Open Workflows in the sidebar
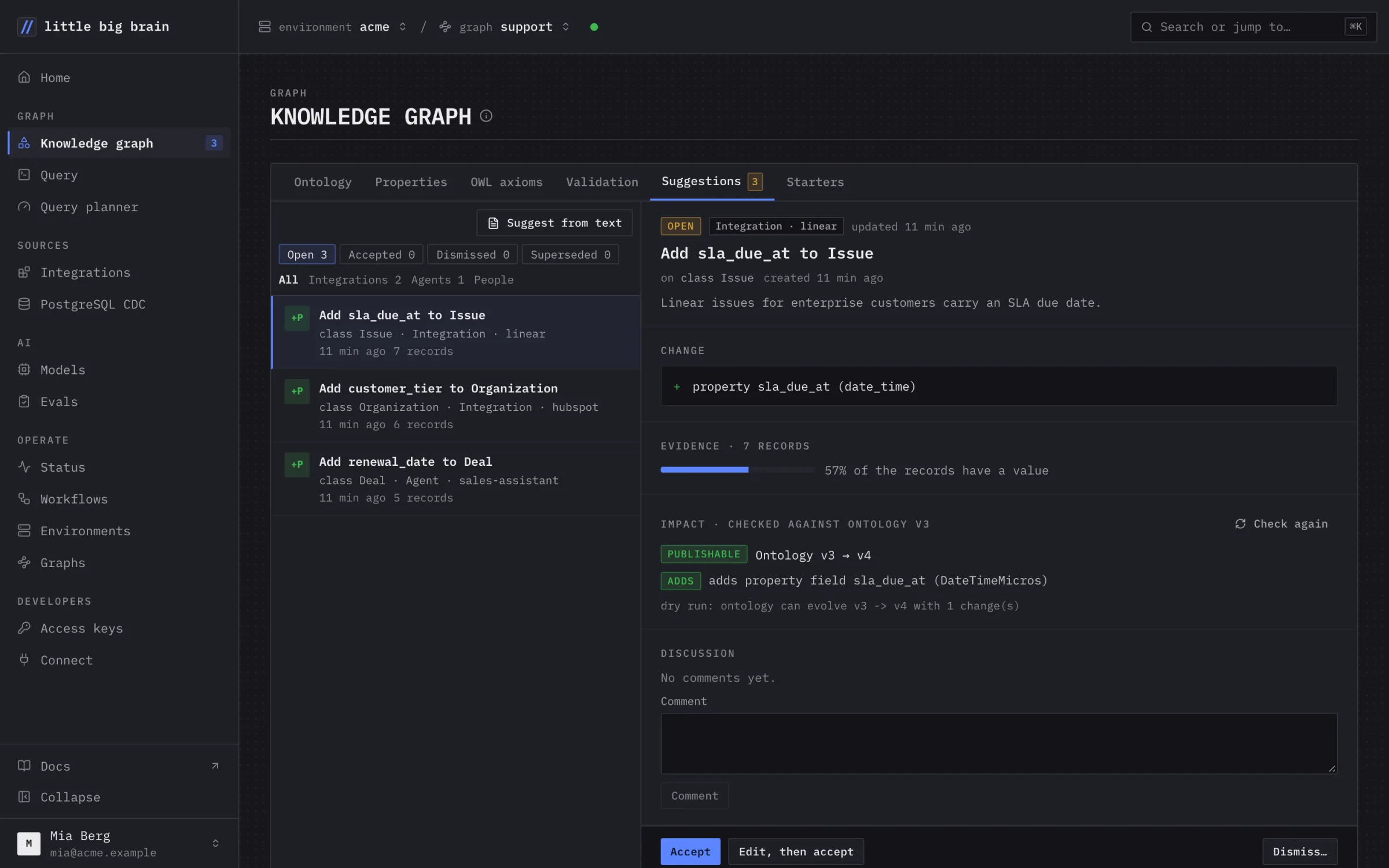The height and width of the screenshot is (868, 1389). (x=119, y=499)
